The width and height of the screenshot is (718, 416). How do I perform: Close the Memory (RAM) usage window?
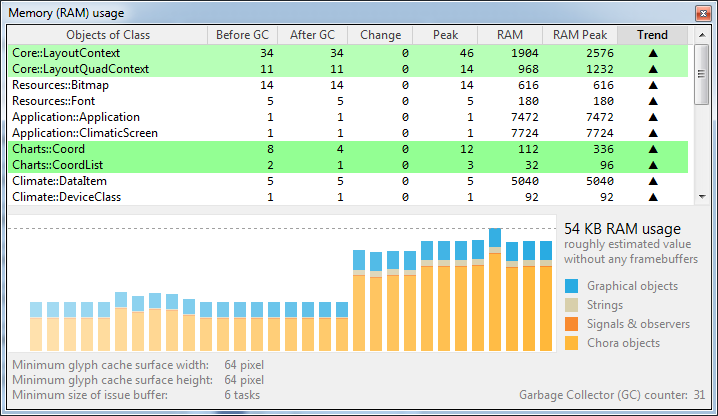click(701, 11)
